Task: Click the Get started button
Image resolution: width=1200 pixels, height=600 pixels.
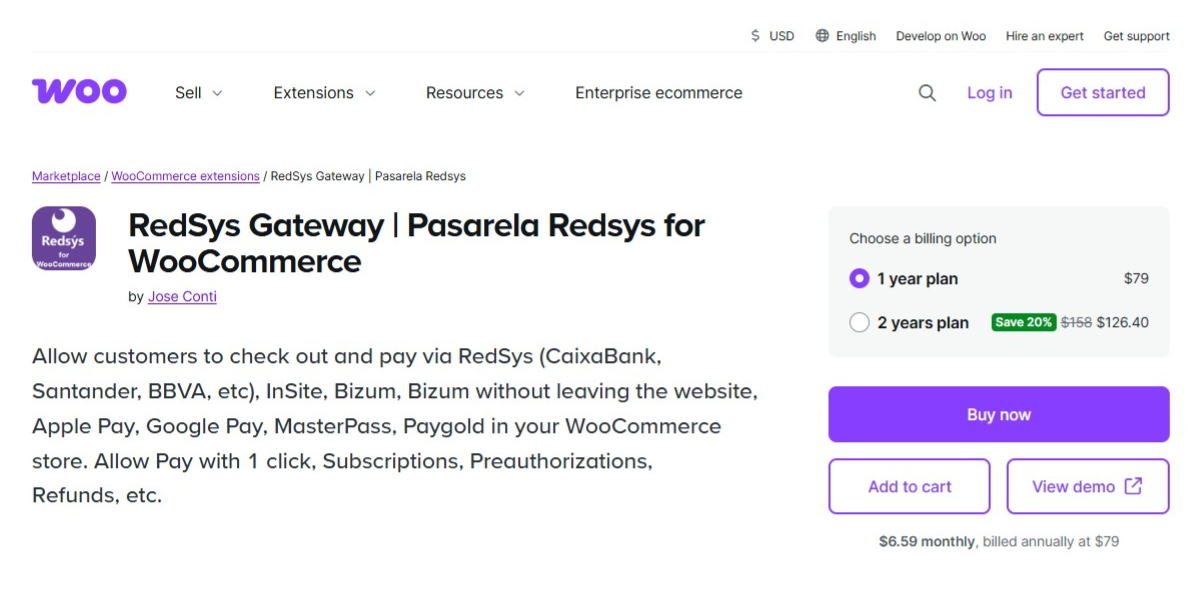Action: click(x=1102, y=93)
